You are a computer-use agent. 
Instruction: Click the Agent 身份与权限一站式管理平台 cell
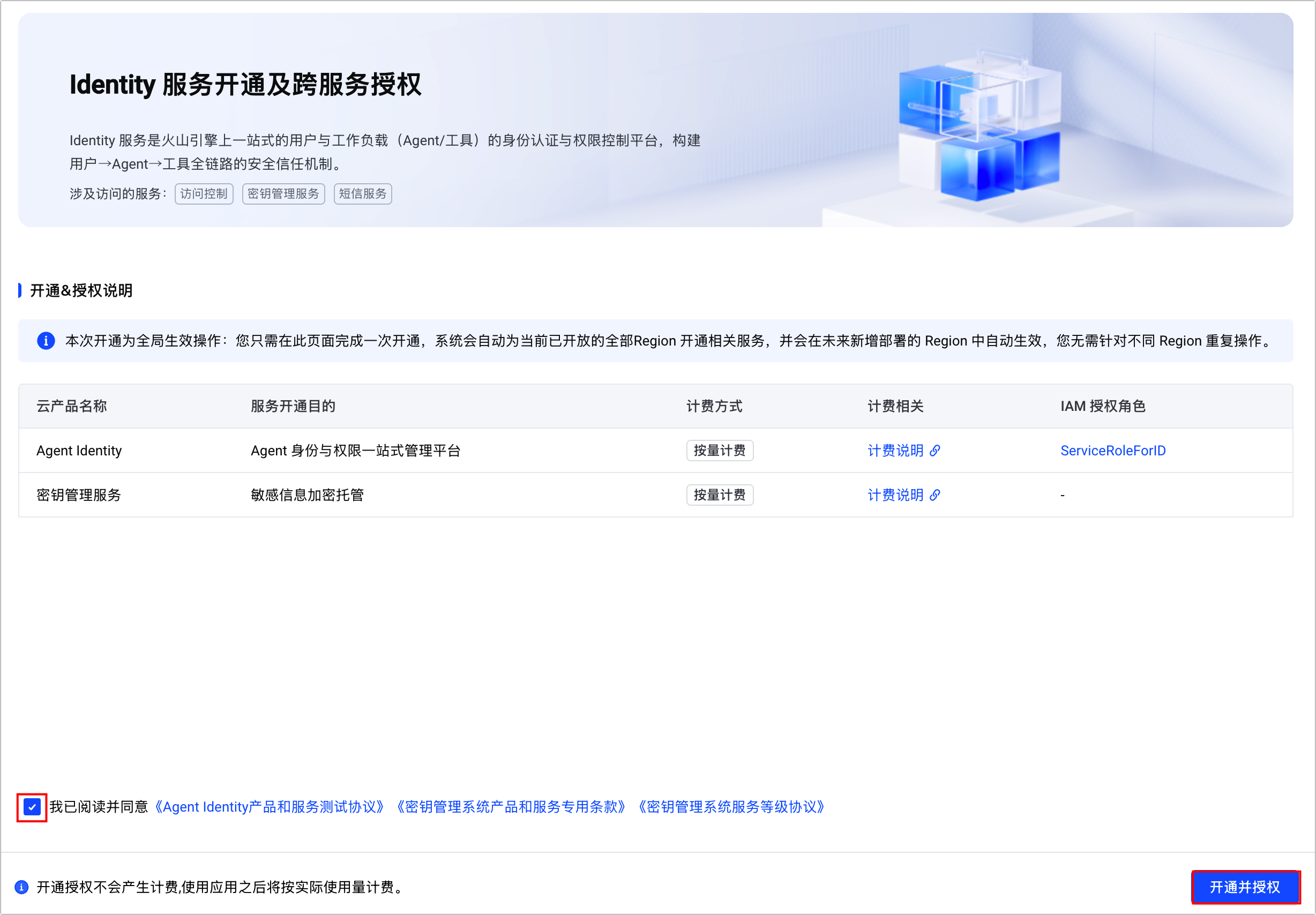point(355,451)
